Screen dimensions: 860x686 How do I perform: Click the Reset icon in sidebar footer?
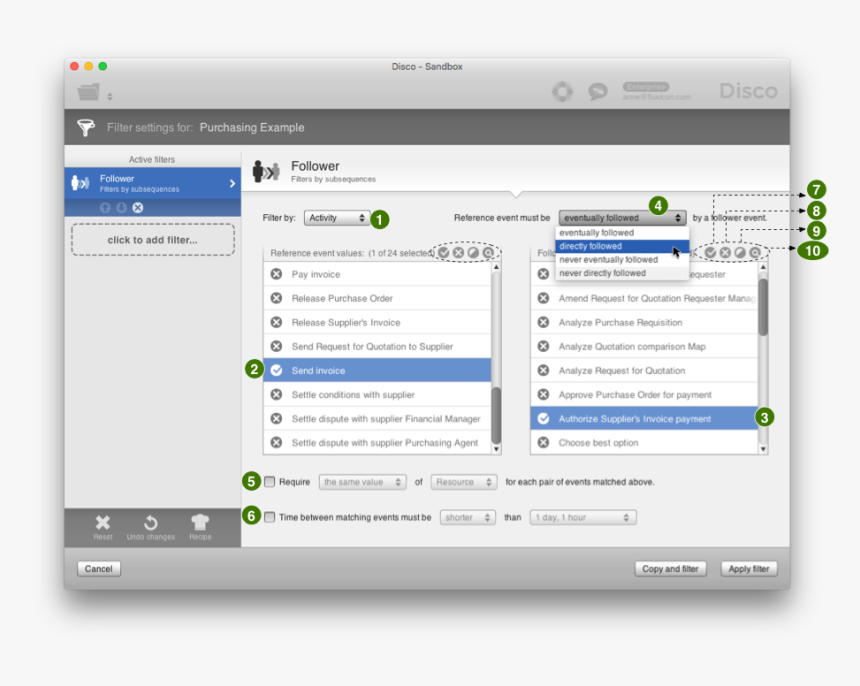tap(103, 524)
